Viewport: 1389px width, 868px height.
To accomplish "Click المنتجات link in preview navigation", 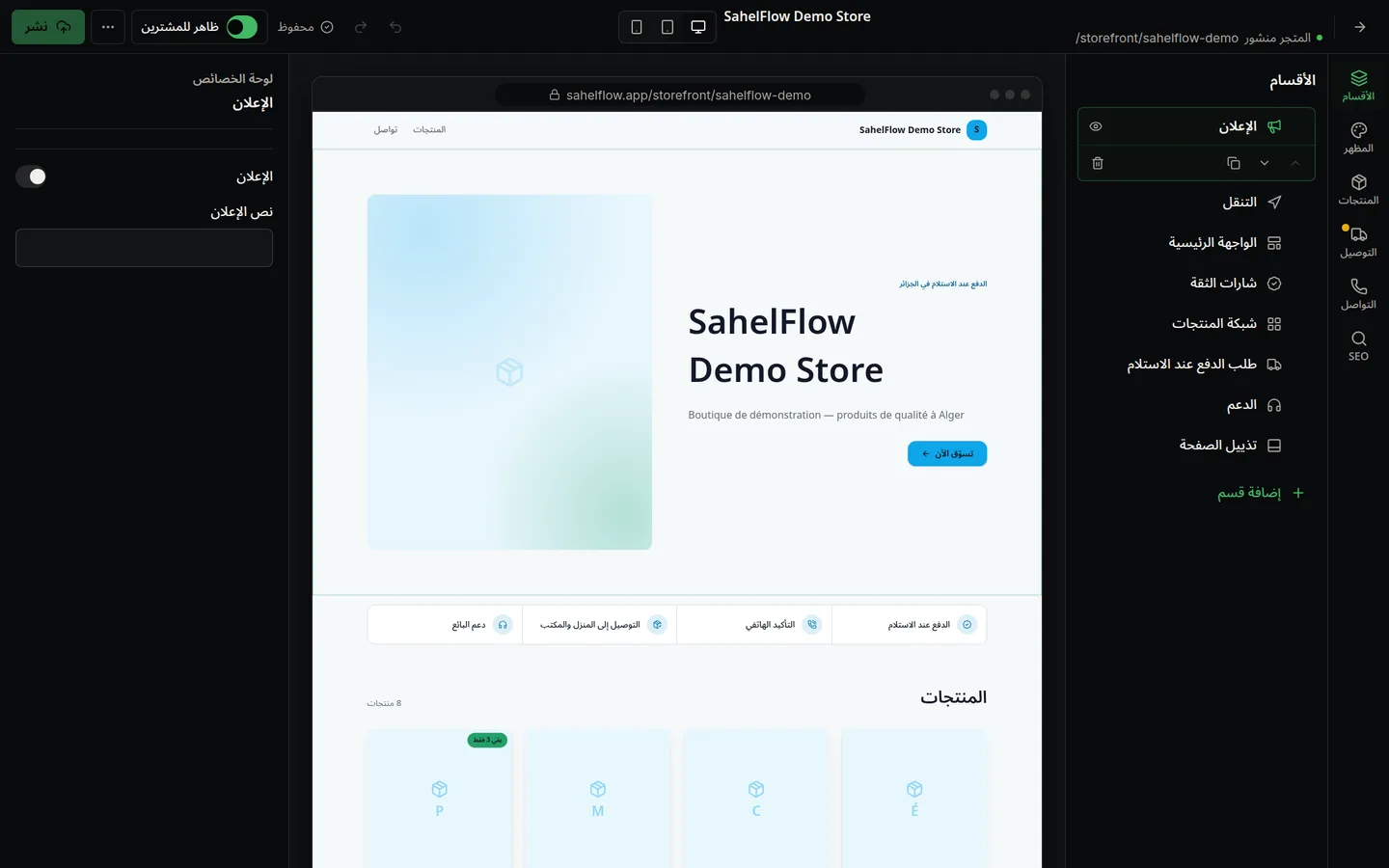I will (429, 130).
